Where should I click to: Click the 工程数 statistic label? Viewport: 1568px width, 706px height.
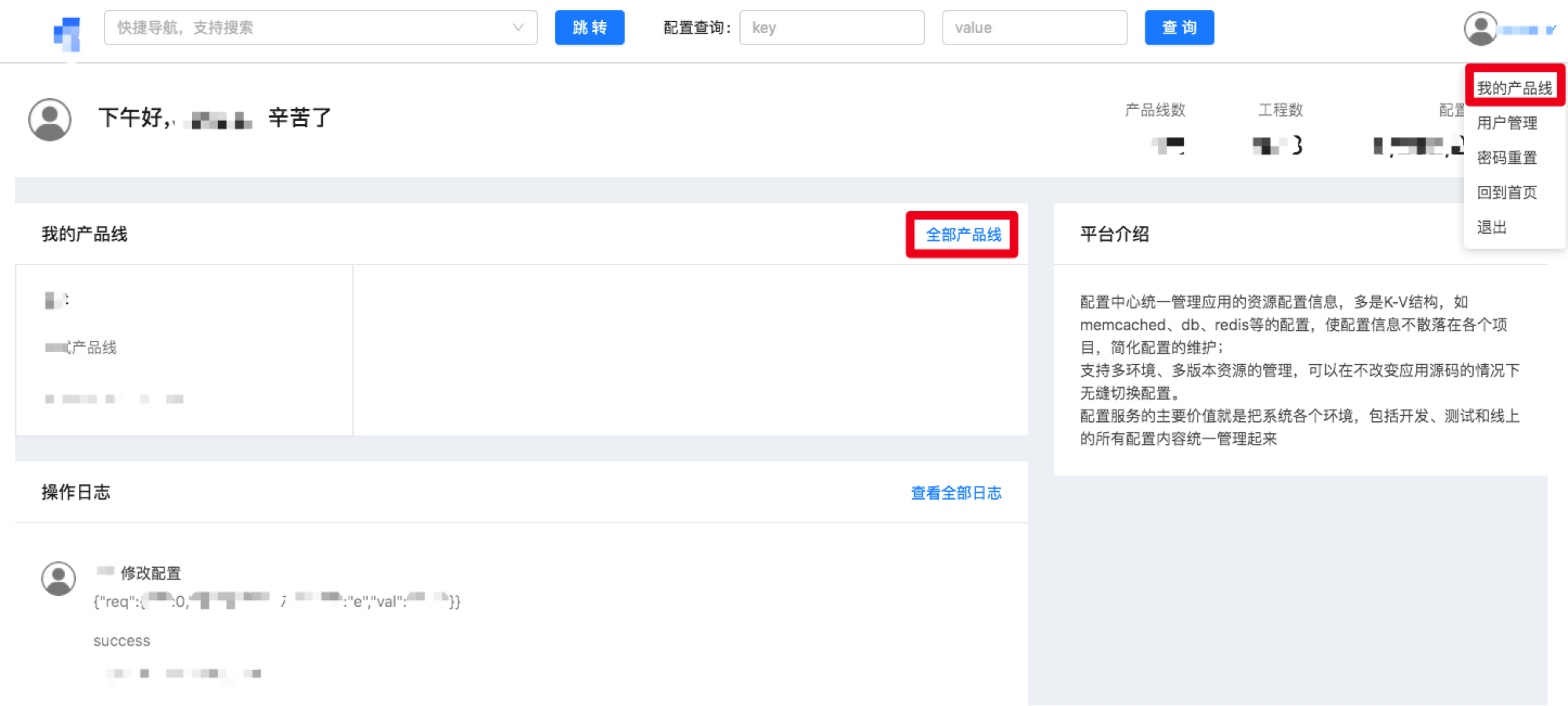(1280, 110)
